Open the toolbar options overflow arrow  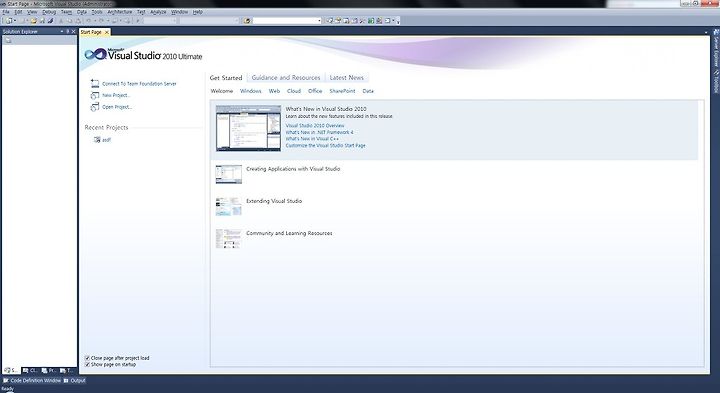398,21
